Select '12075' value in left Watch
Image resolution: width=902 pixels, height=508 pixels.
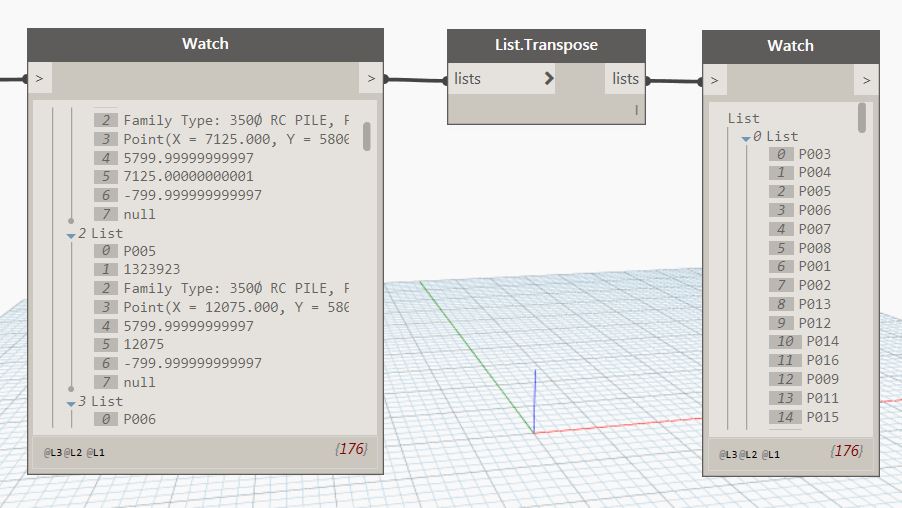(x=144, y=344)
